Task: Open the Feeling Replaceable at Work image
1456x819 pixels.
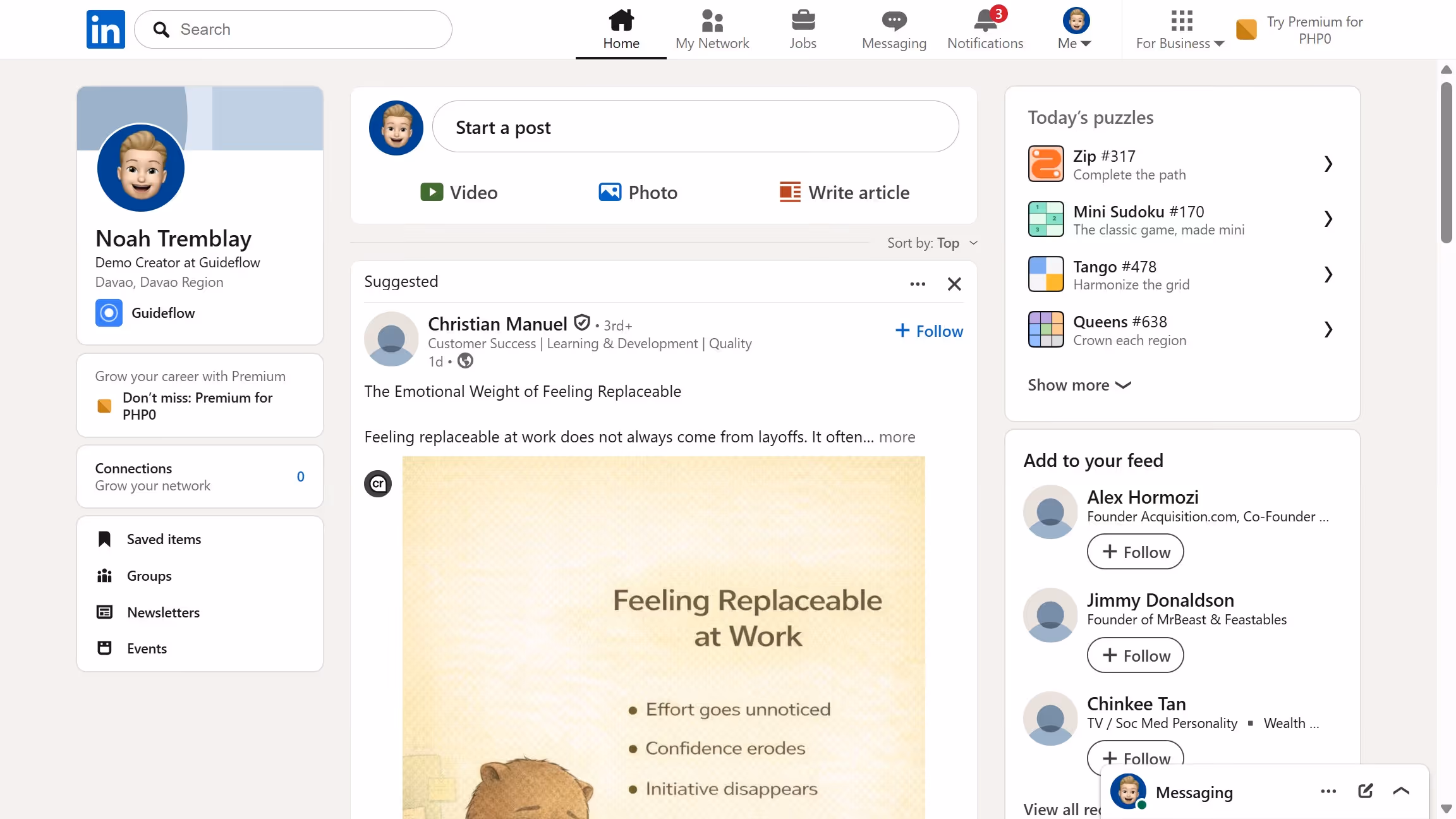Action: pos(664,637)
